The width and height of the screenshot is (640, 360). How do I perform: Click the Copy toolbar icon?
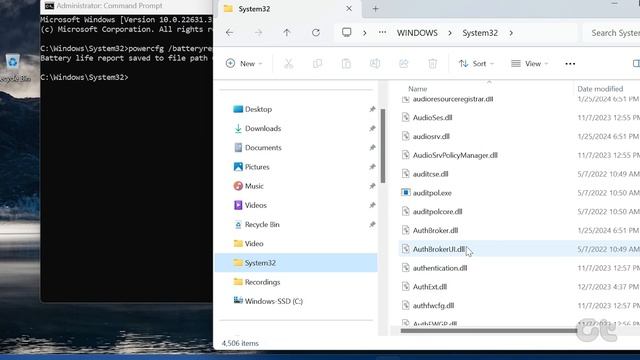[317, 64]
